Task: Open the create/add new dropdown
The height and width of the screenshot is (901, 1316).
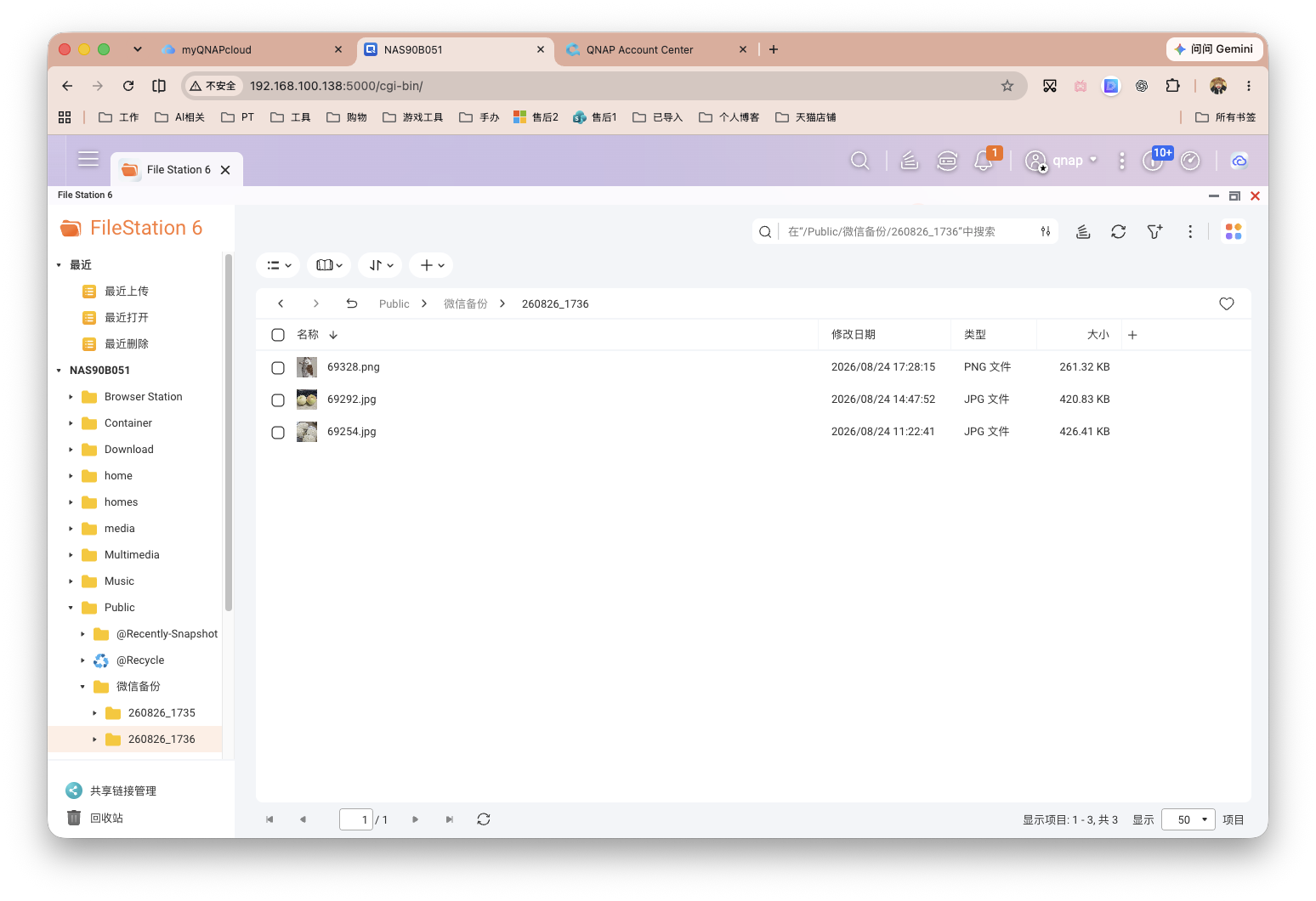Action: [x=431, y=265]
